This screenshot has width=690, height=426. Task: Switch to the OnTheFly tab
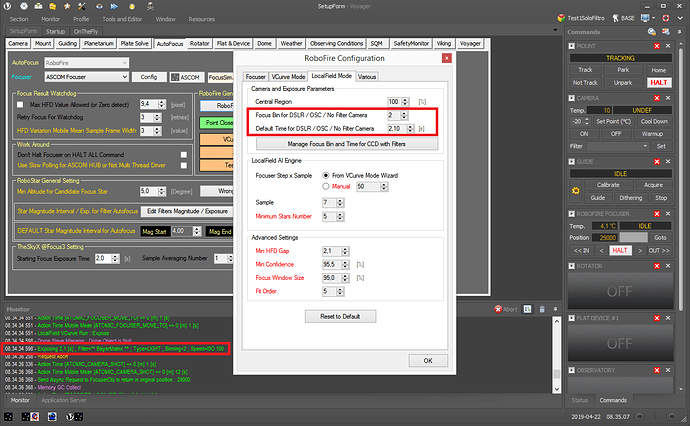coord(86,32)
